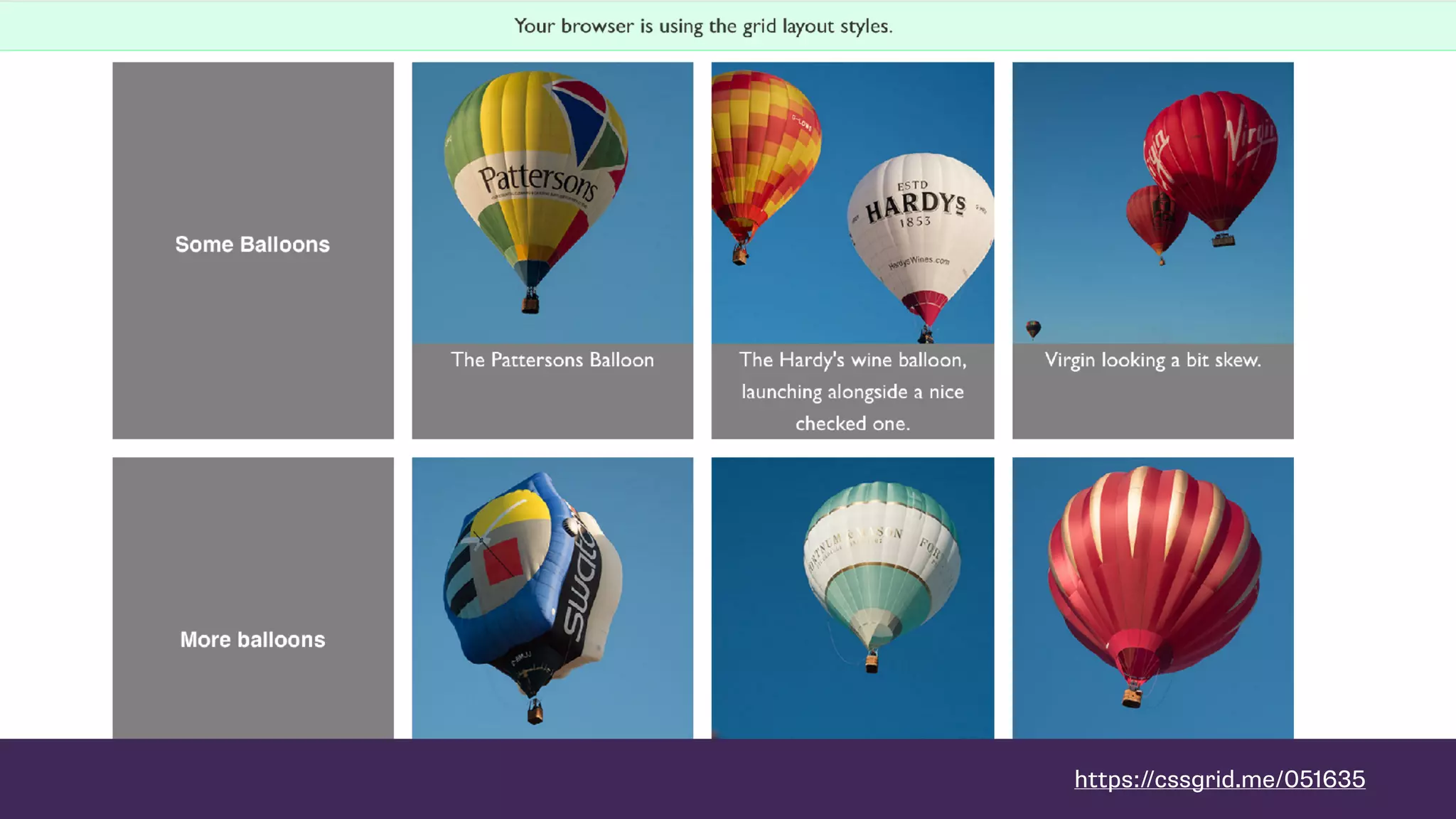The image size is (1456, 819).
Task: Click 'Virgin looking a bit skew.' caption
Action: point(1152,360)
